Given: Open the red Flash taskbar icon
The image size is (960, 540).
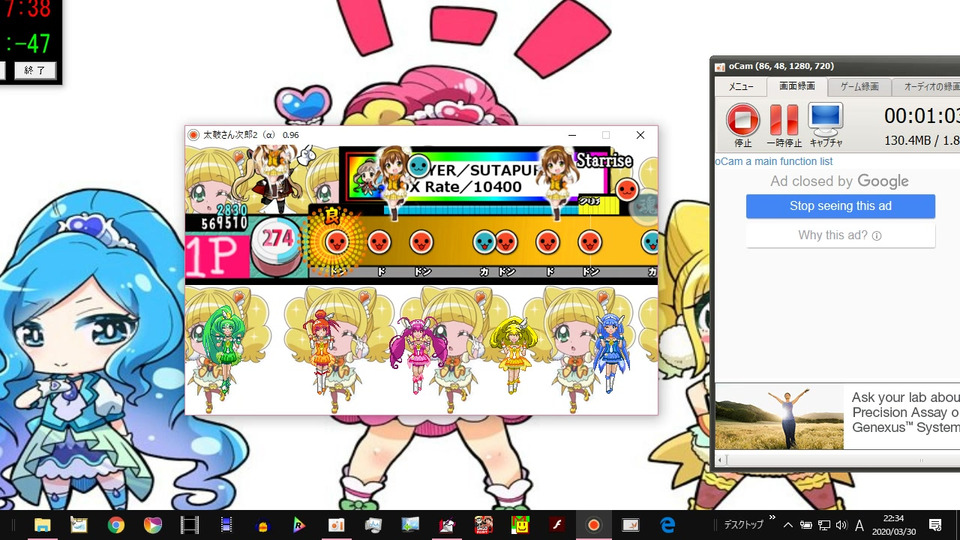Looking at the screenshot, I should pos(557,525).
